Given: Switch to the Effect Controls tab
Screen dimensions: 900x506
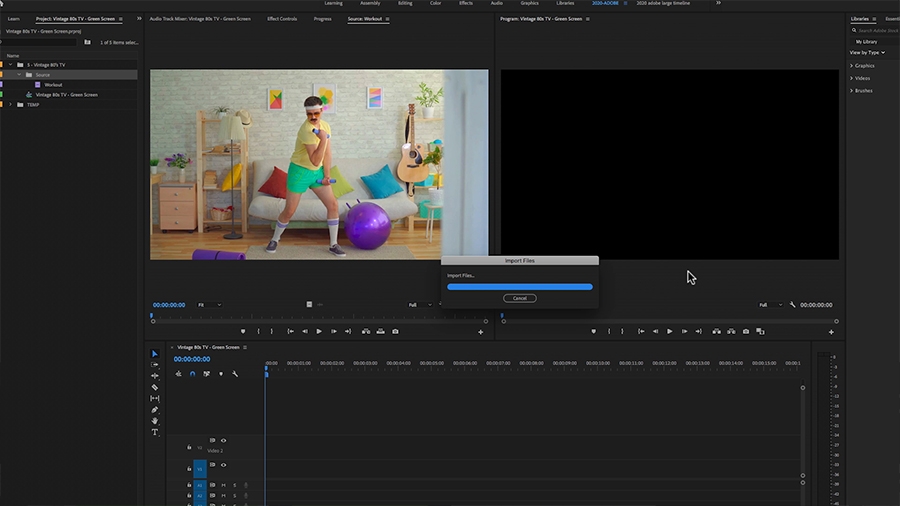Looking at the screenshot, I should [282, 19].
